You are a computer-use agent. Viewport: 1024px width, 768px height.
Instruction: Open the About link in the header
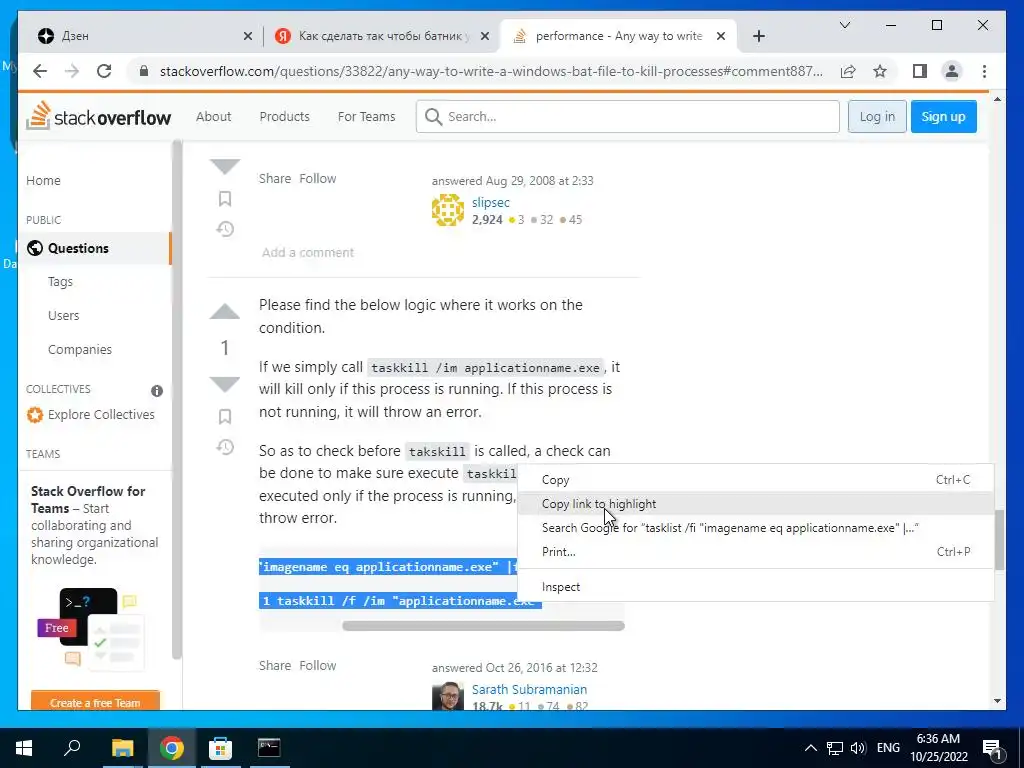click(x=214, y=116)
